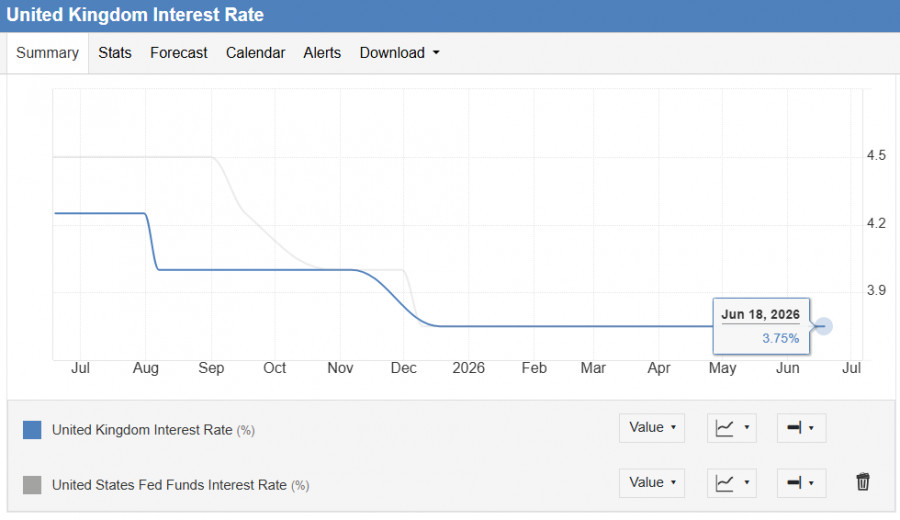The image size is (900, 520).
Task: Click the United Kingdom Interest Rate header title
Action: point(135,15)
